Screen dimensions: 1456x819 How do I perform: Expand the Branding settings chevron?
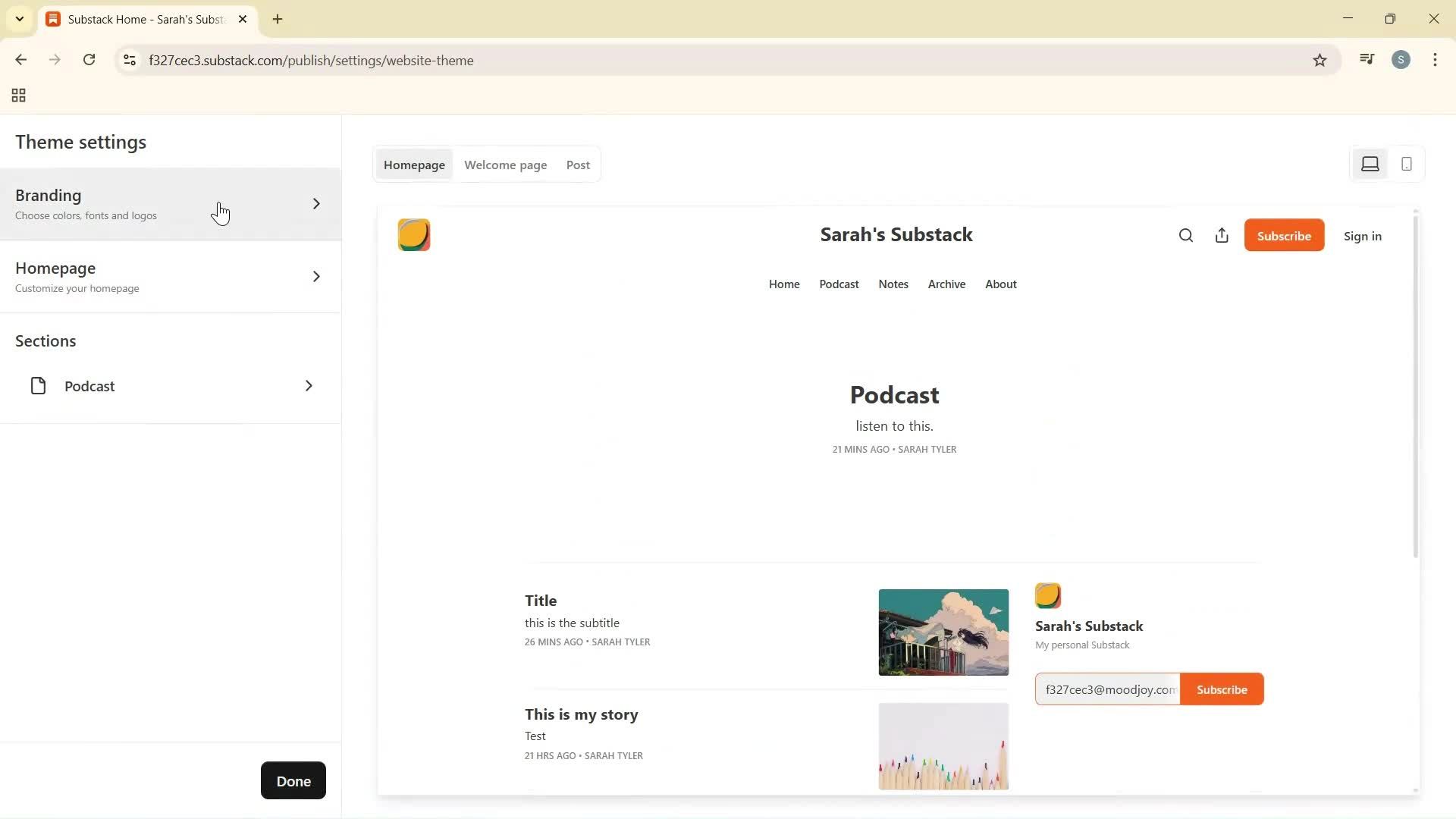point(316,204)
